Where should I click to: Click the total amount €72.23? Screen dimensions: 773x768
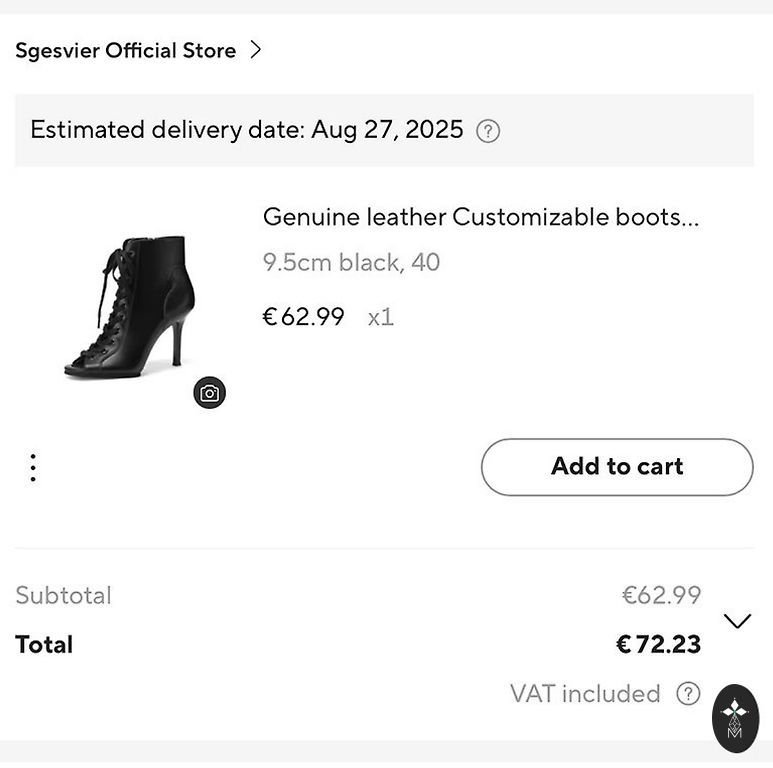click(x=658, y=645)
